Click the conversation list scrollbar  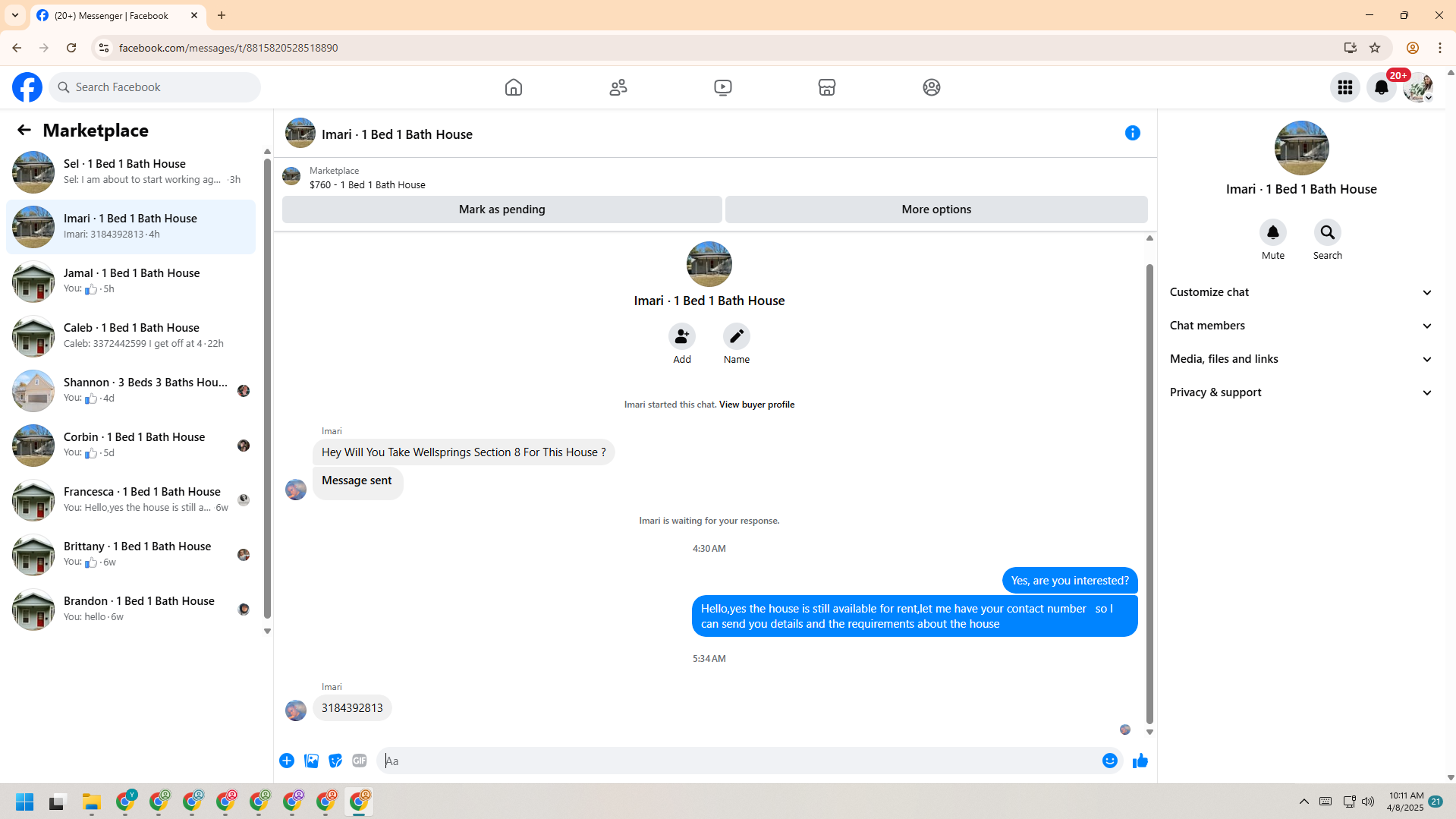pos(267,388)
